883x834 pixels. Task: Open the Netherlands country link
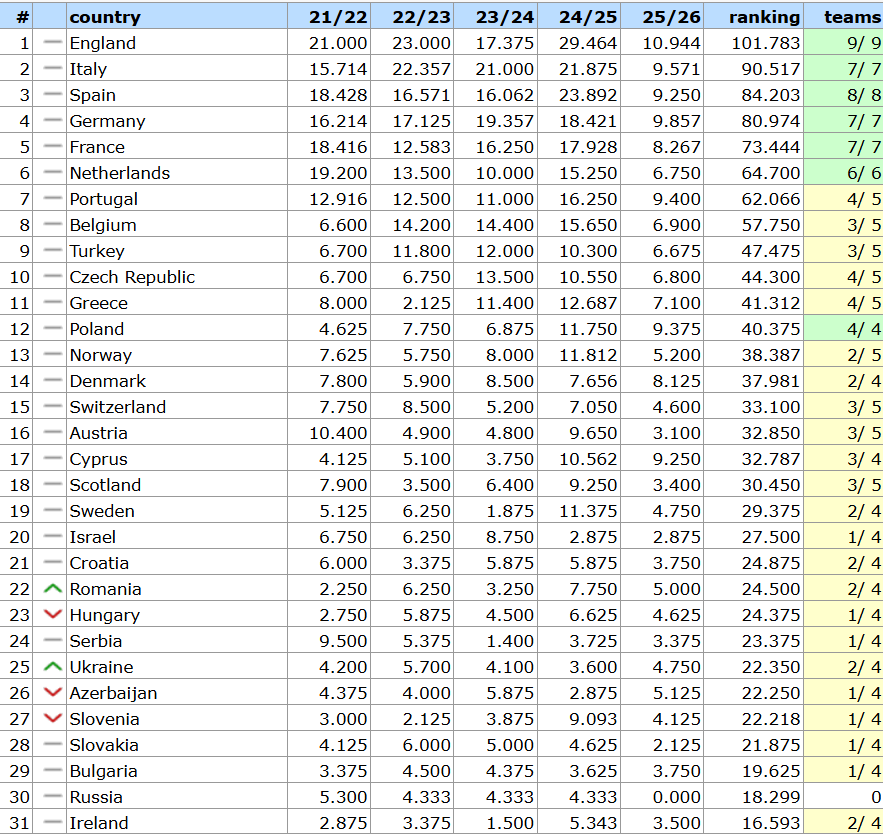(x=119, y=173)
